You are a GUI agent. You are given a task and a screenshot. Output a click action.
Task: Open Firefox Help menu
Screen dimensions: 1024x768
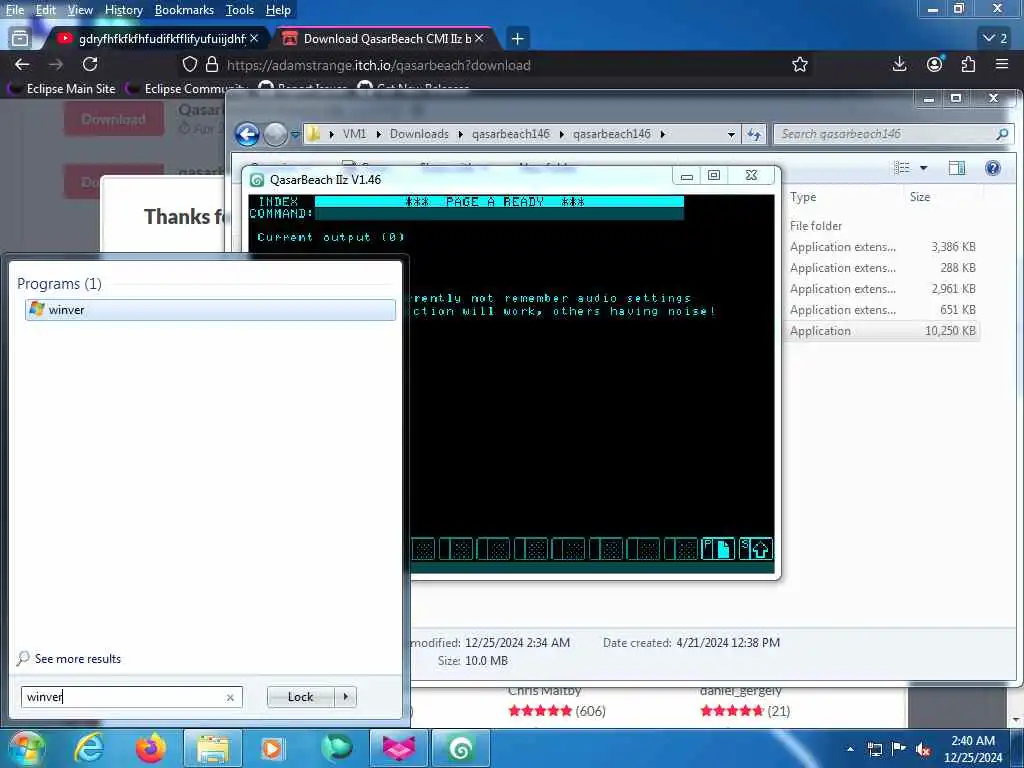[278, 10]
